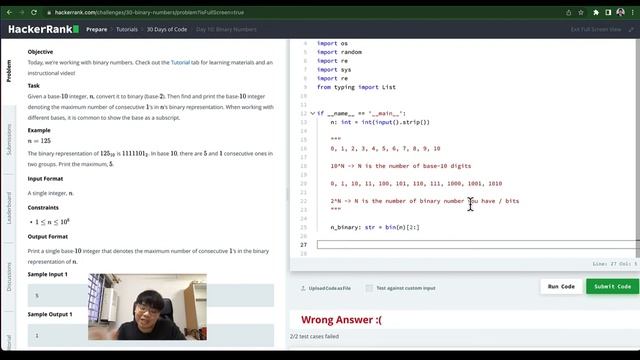Click the Sample Input 1 value box
This screenshot has width=640, height=360.
151,295
